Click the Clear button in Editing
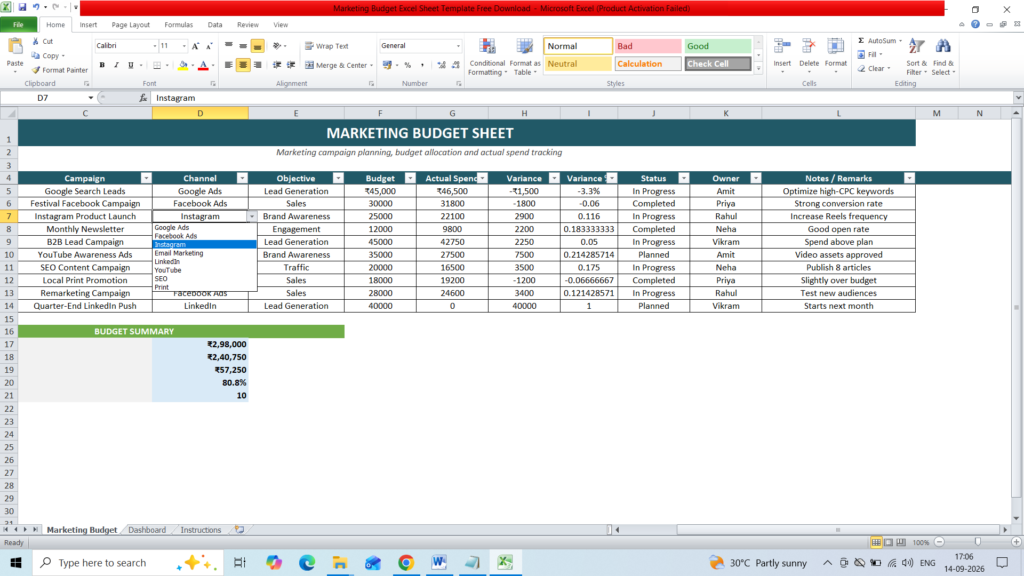 point(874,69)
